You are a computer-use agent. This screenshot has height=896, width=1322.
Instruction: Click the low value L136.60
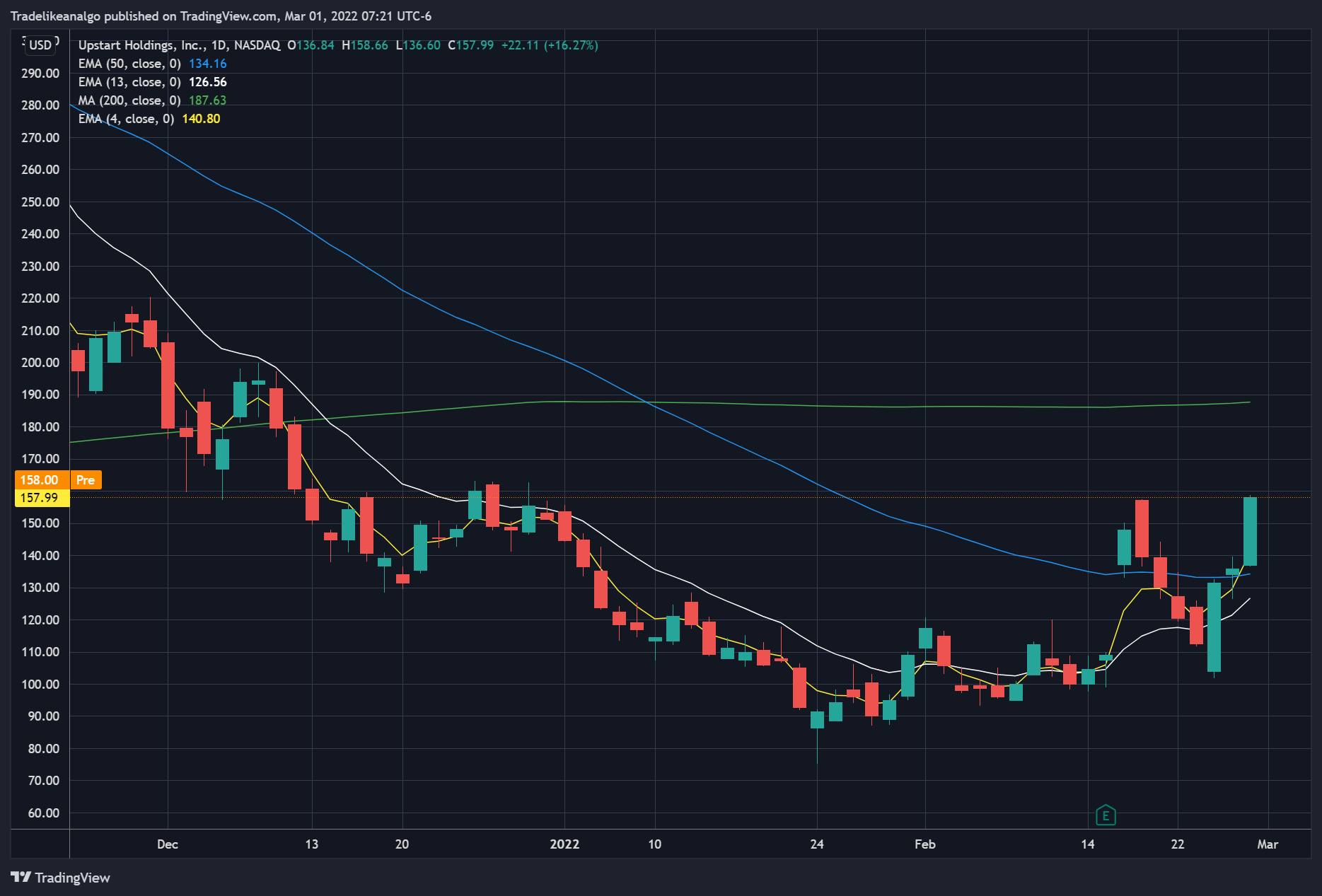pos(418,45)
